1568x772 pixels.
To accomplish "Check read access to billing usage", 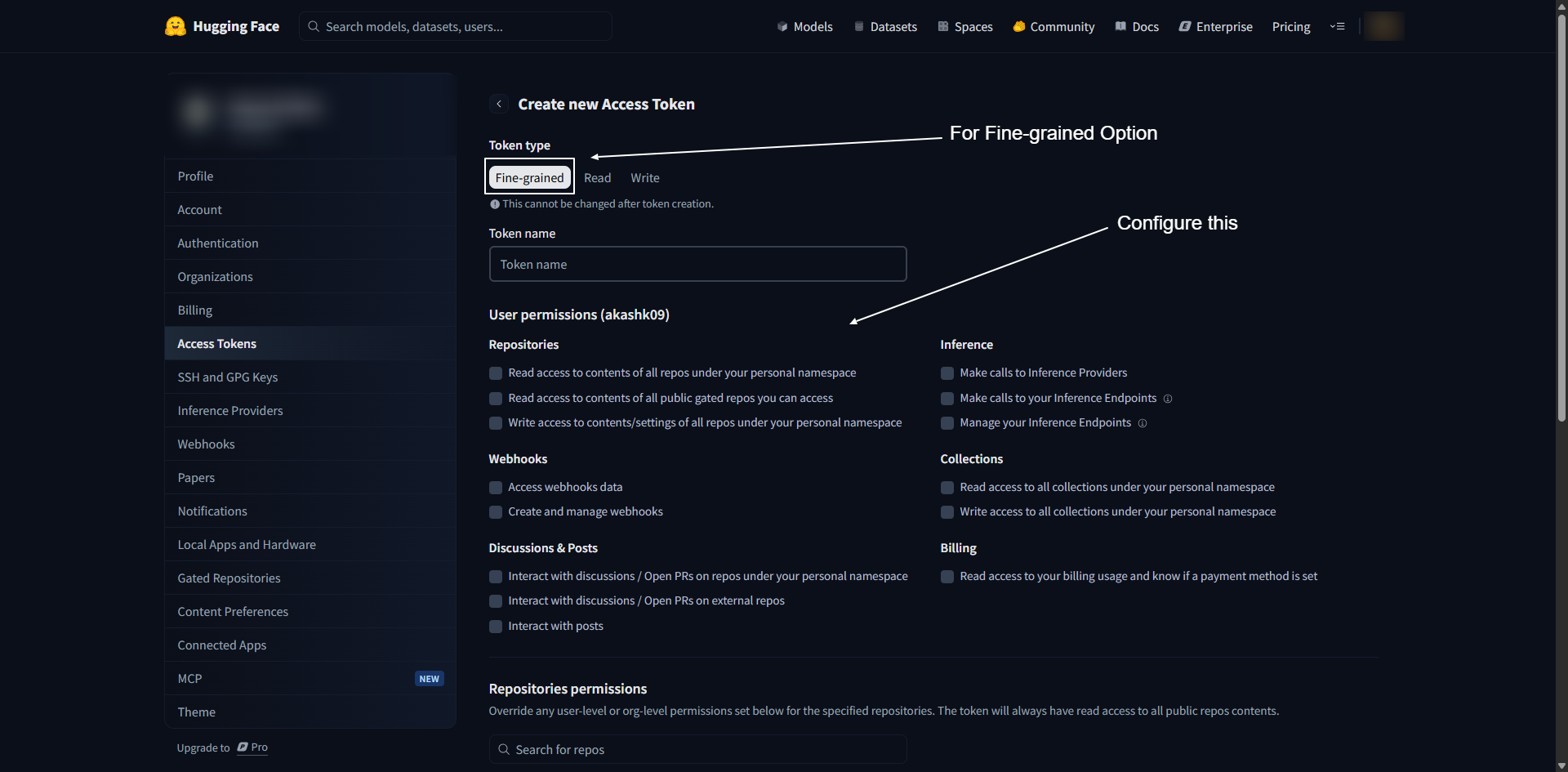I will 947,577.
